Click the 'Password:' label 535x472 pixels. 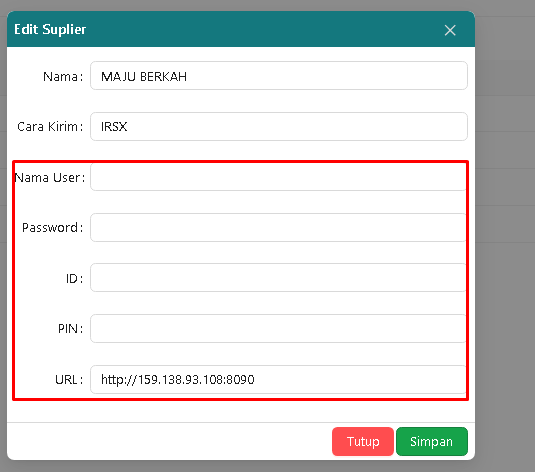pyautogui.click(x=53, y=228)
